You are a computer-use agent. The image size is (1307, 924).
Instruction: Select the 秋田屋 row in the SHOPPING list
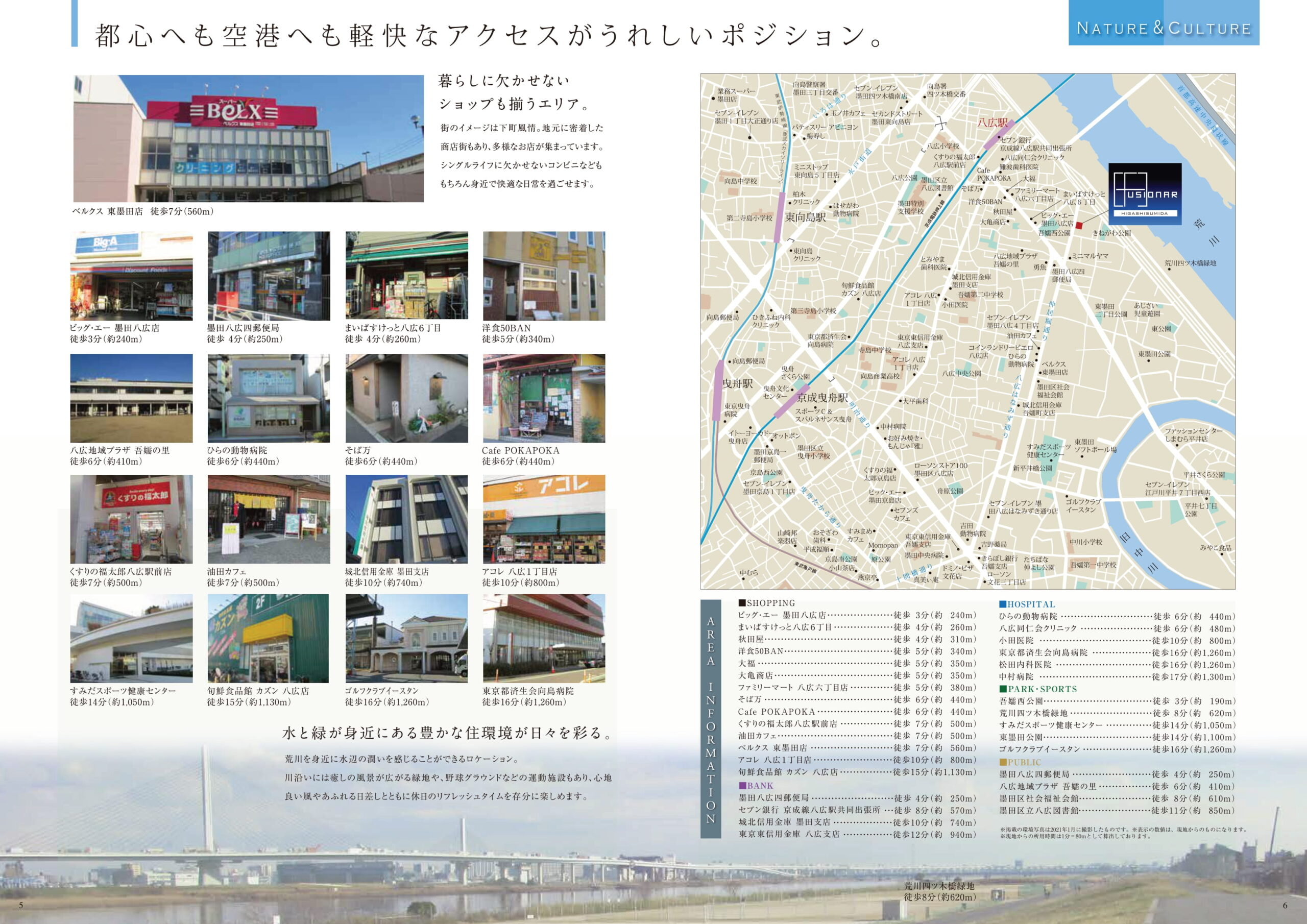click(x=857, y=639)
